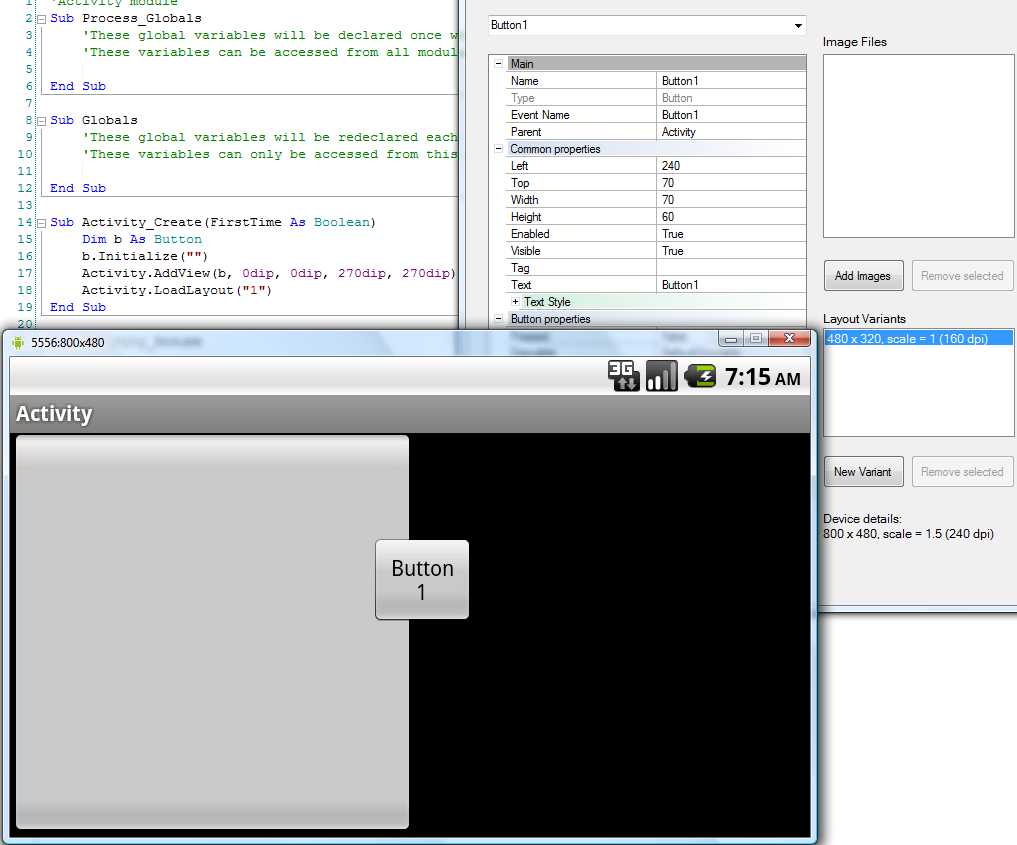
Task: Expand the Text Style section
Action: point(515,302)
